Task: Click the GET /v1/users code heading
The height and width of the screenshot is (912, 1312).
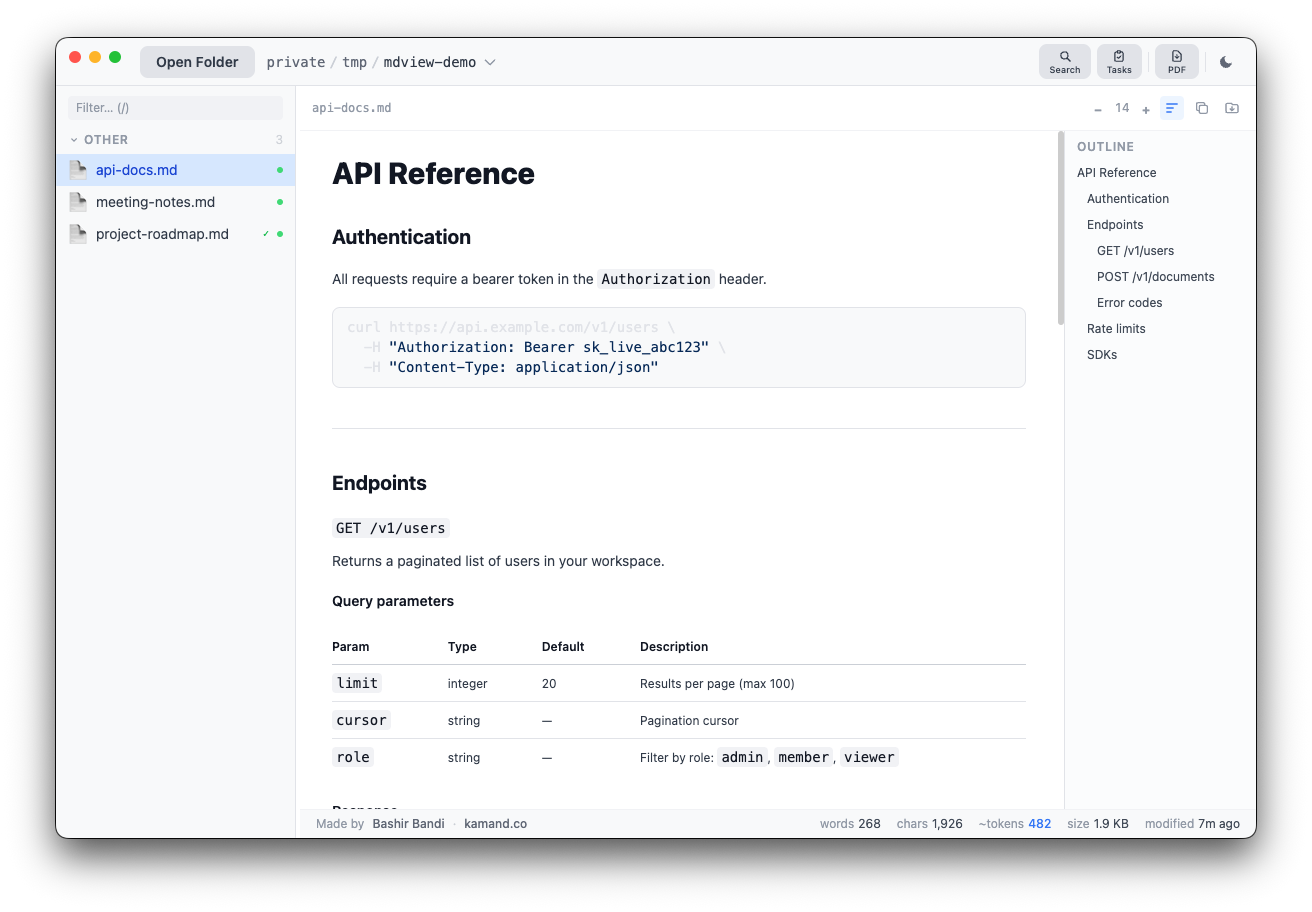Action: (x=391, y=528)
